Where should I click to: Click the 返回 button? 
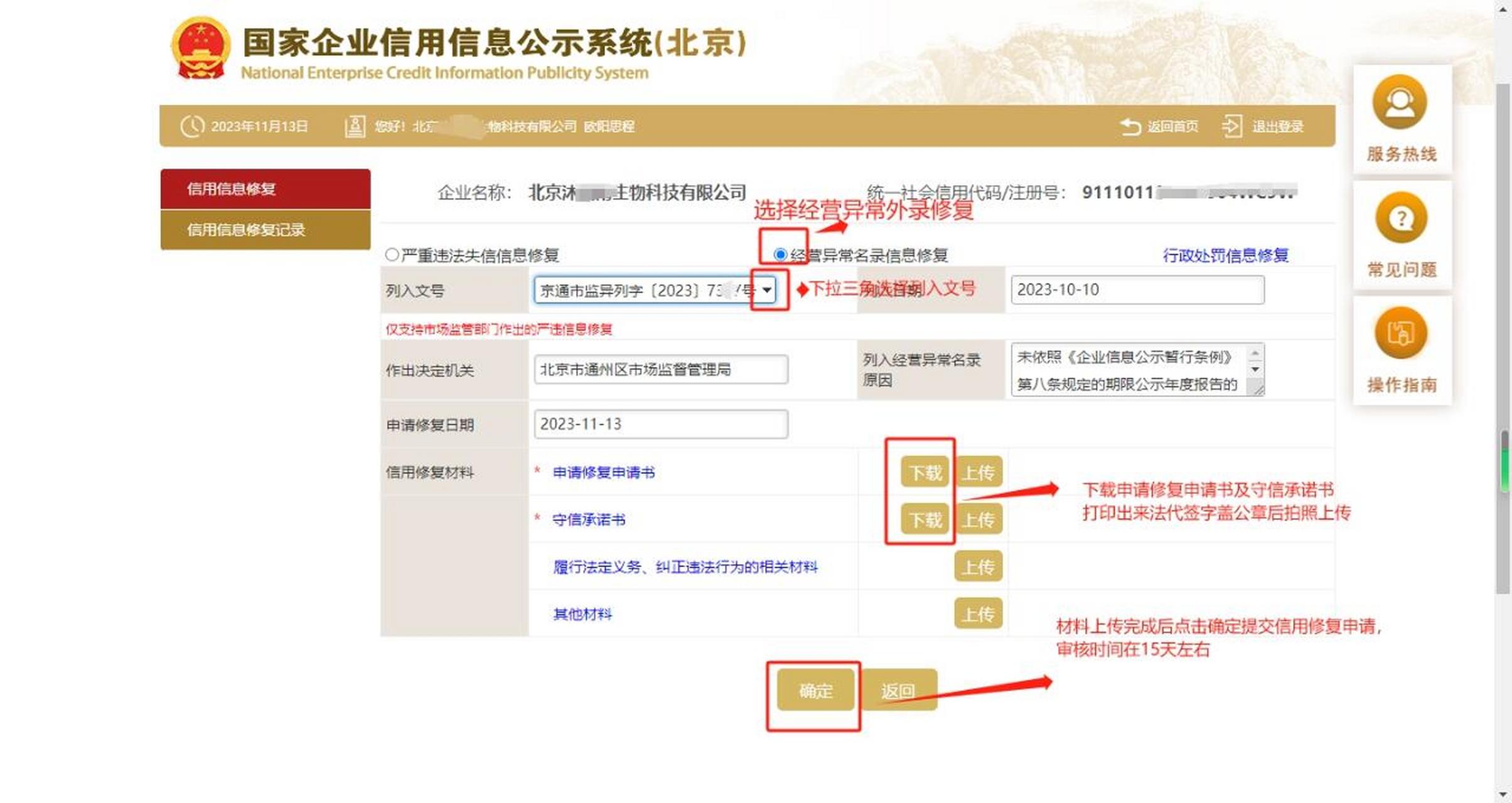898,690
